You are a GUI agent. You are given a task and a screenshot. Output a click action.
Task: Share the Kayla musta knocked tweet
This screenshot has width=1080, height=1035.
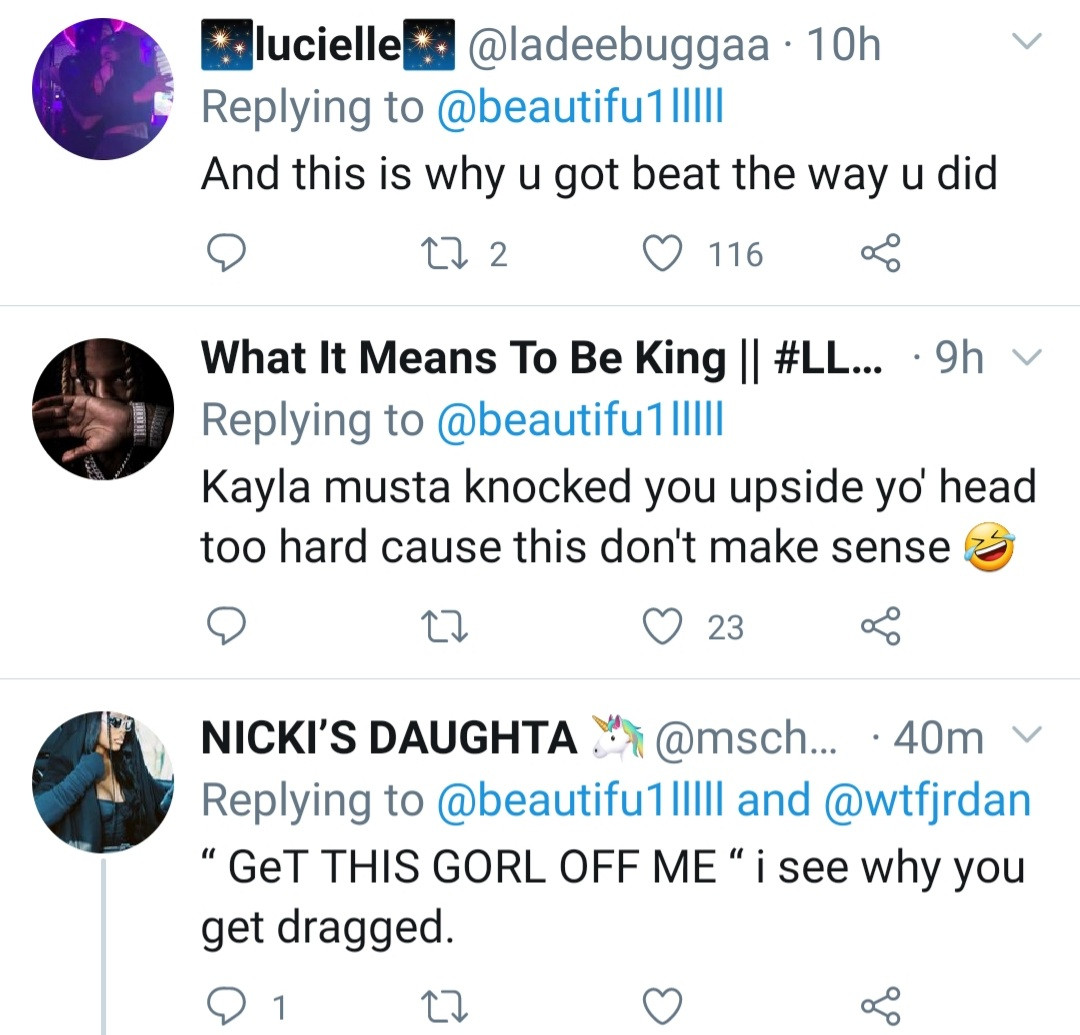point(881,627)
